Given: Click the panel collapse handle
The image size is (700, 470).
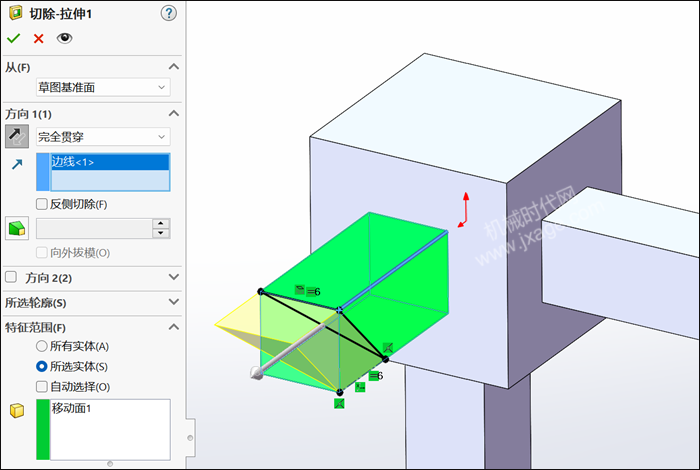Looking at the screenshot, I should 191,438.
